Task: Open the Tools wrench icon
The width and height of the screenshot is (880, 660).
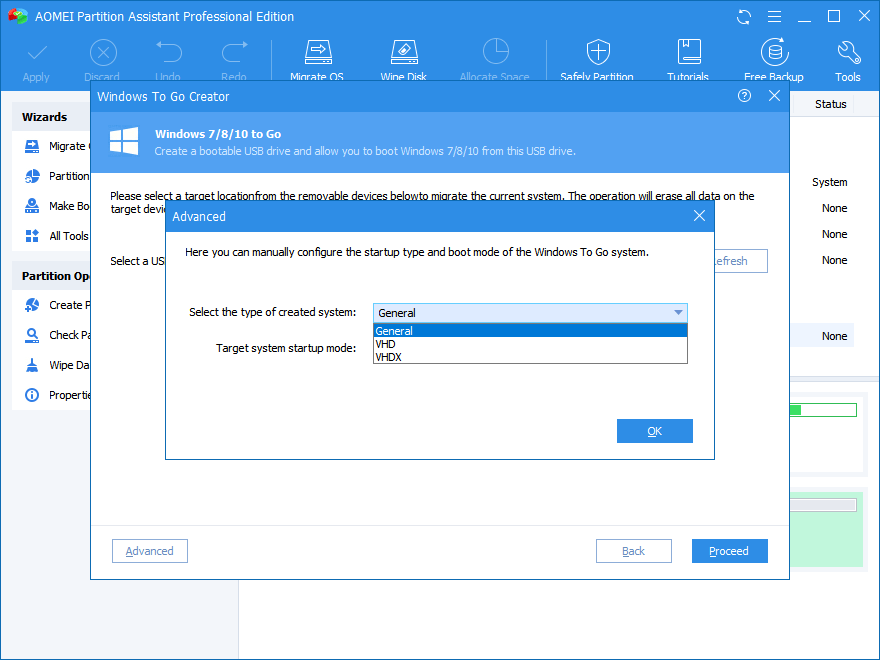Action: tap(848, 52)
